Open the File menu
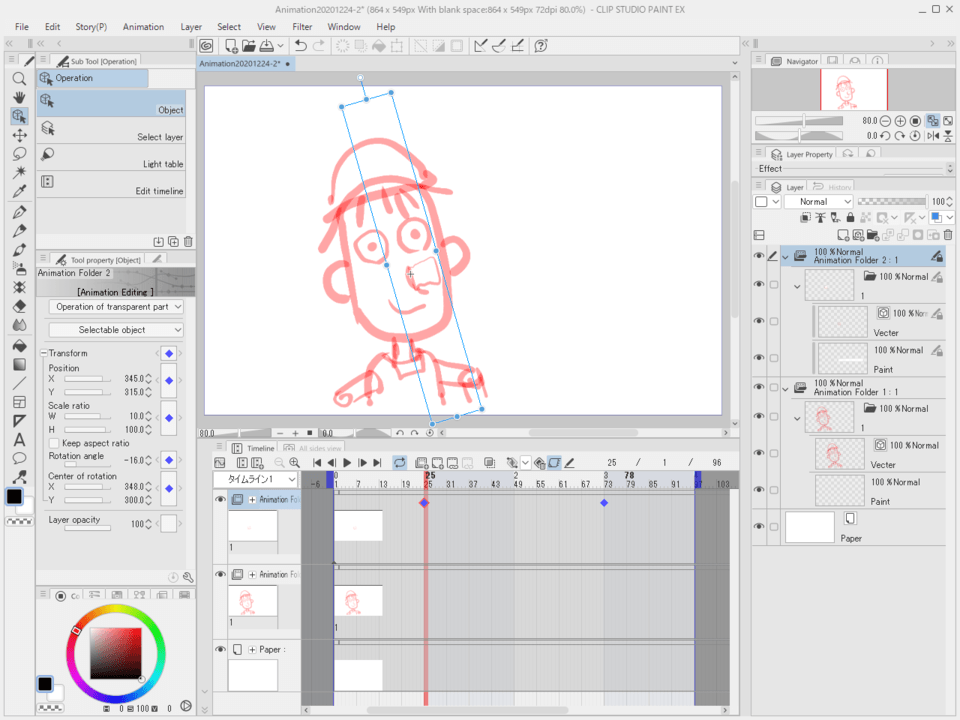The width and height of the screenshot is (960, 720). pos(21,27)
